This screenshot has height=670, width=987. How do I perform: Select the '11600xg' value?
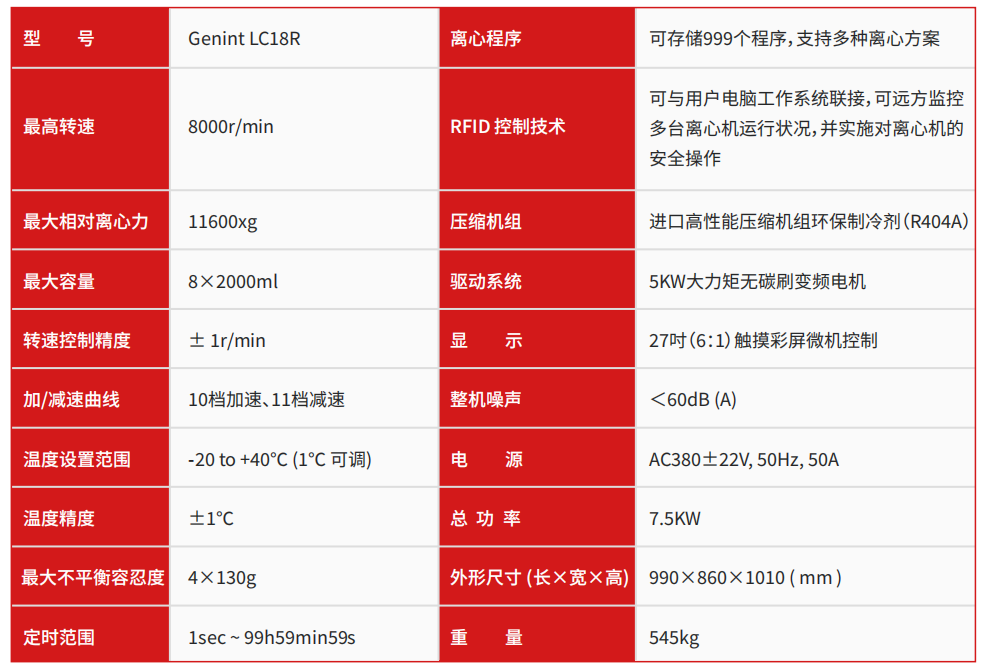pos(223,222)
